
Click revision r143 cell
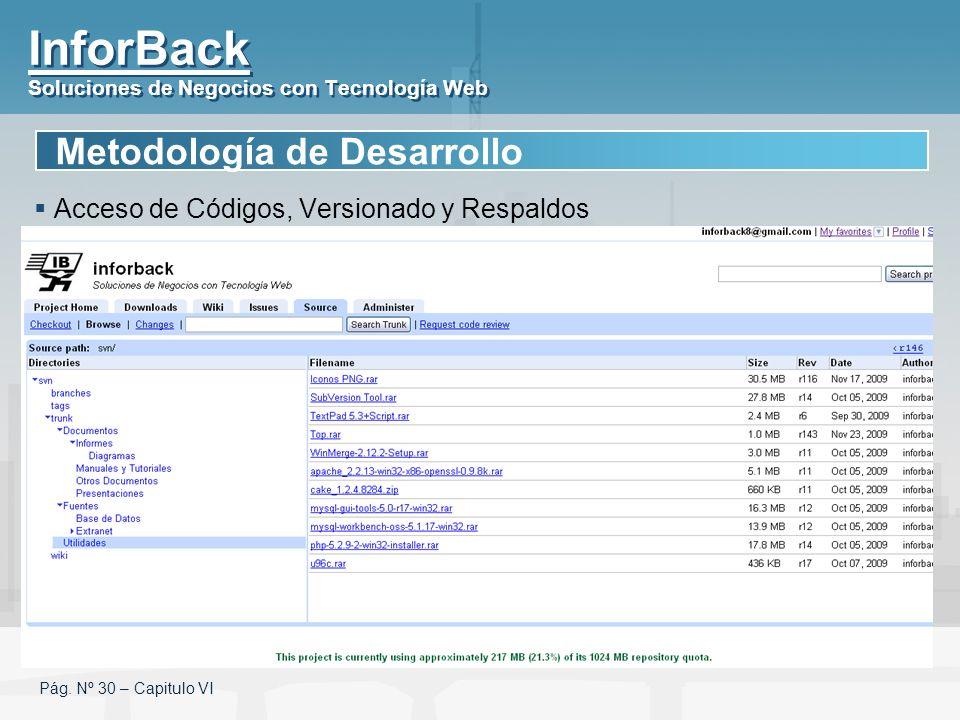[x=808, y=434]
